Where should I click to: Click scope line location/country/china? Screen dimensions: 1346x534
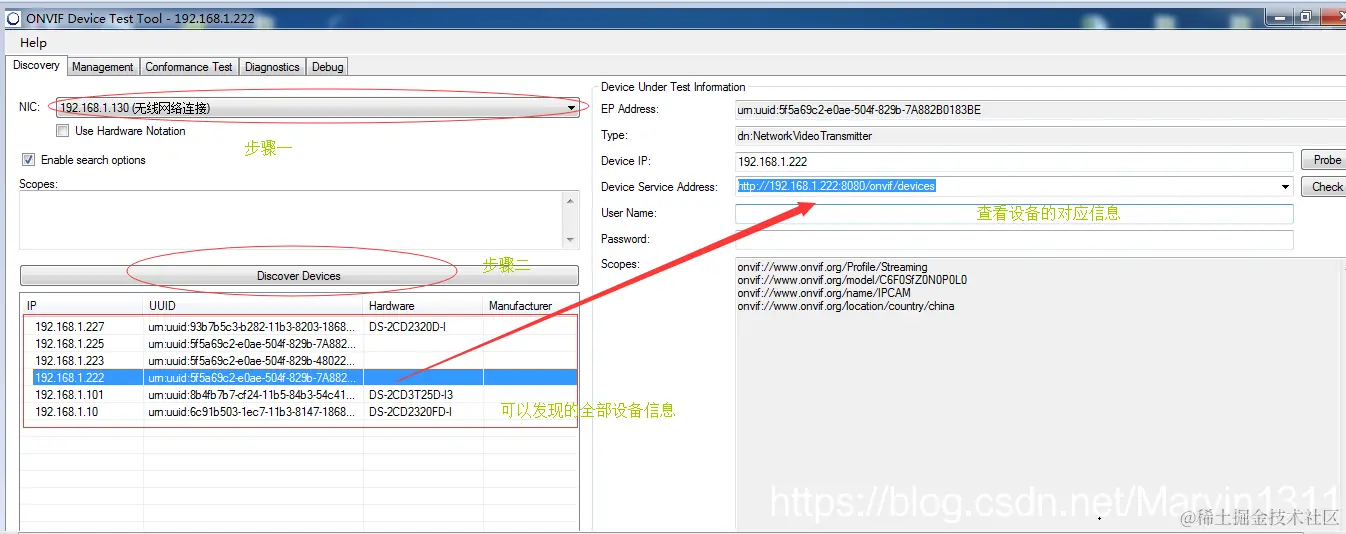(846, 306)
